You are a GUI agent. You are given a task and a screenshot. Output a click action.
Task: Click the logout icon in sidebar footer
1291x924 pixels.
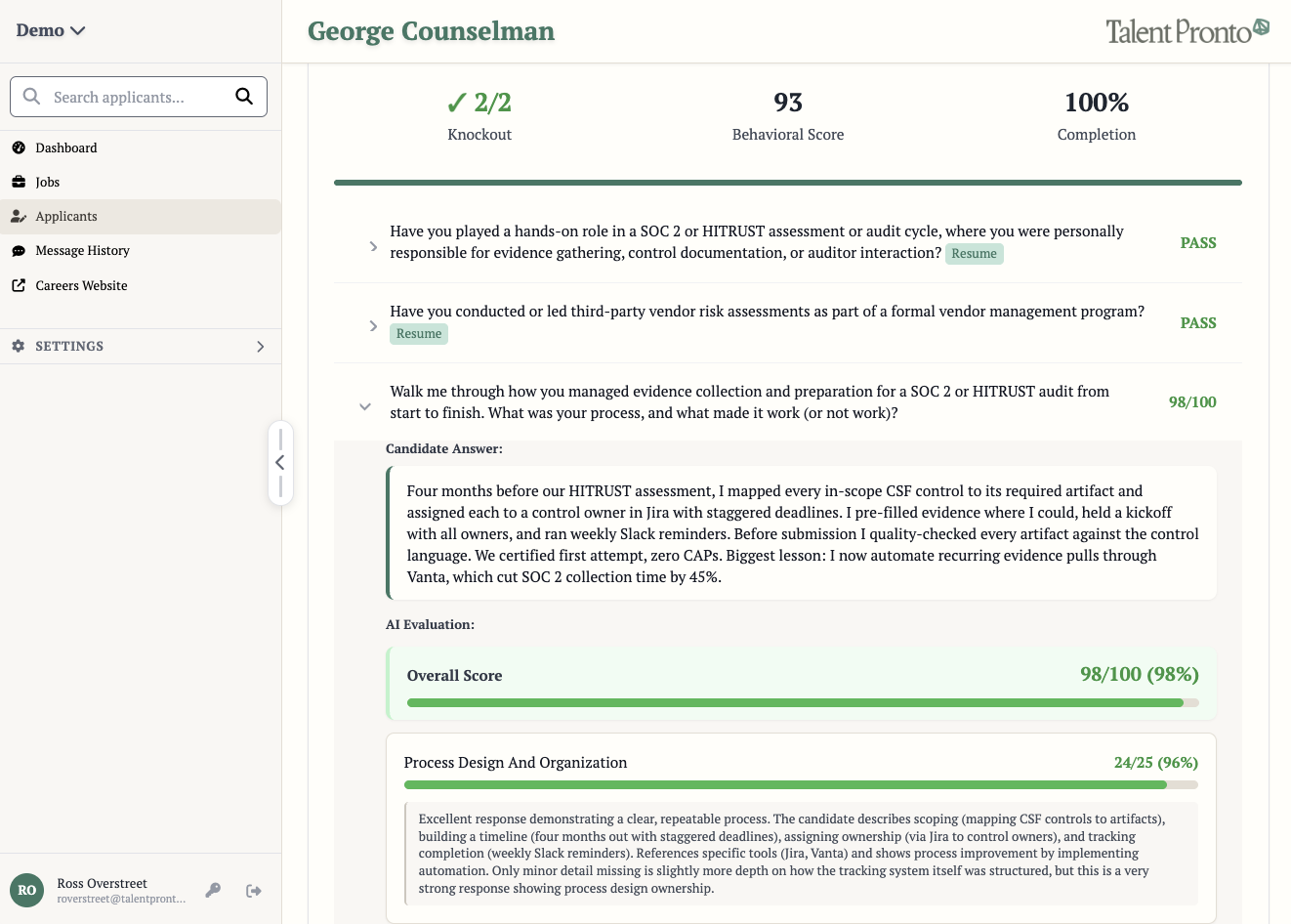[254, 890]
